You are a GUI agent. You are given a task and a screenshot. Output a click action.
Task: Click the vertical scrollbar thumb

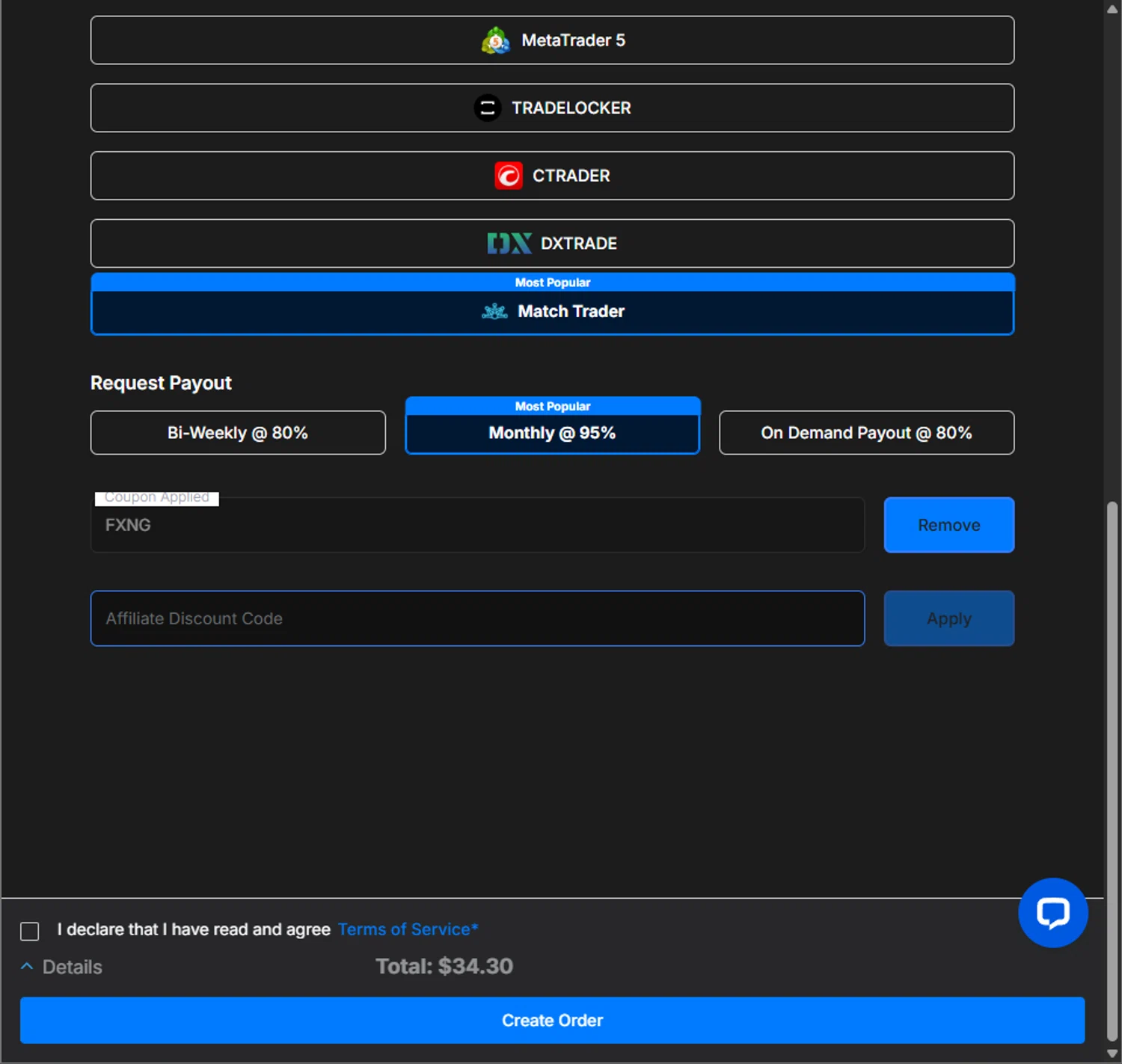coord(1112,770)
